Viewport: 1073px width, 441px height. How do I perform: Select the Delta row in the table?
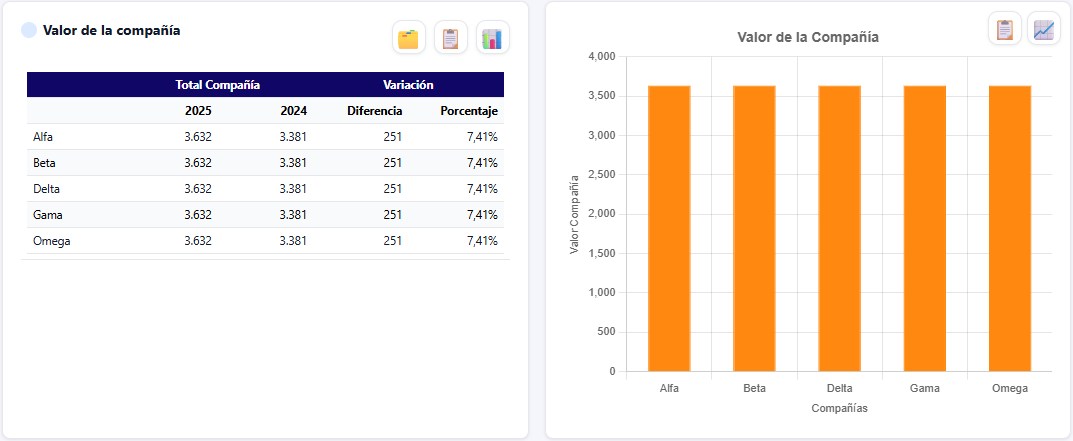pos(266,189)
